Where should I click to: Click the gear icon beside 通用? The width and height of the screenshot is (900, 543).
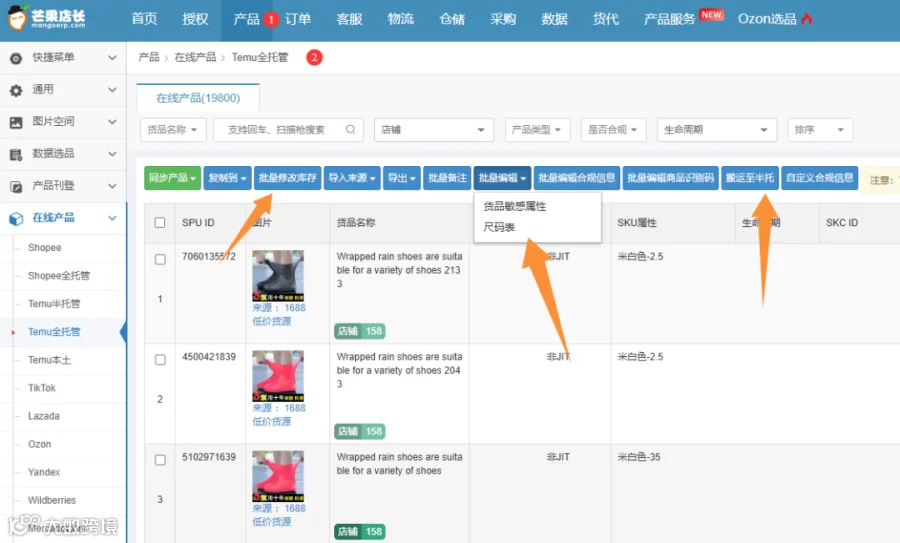(x=16, y=90)
